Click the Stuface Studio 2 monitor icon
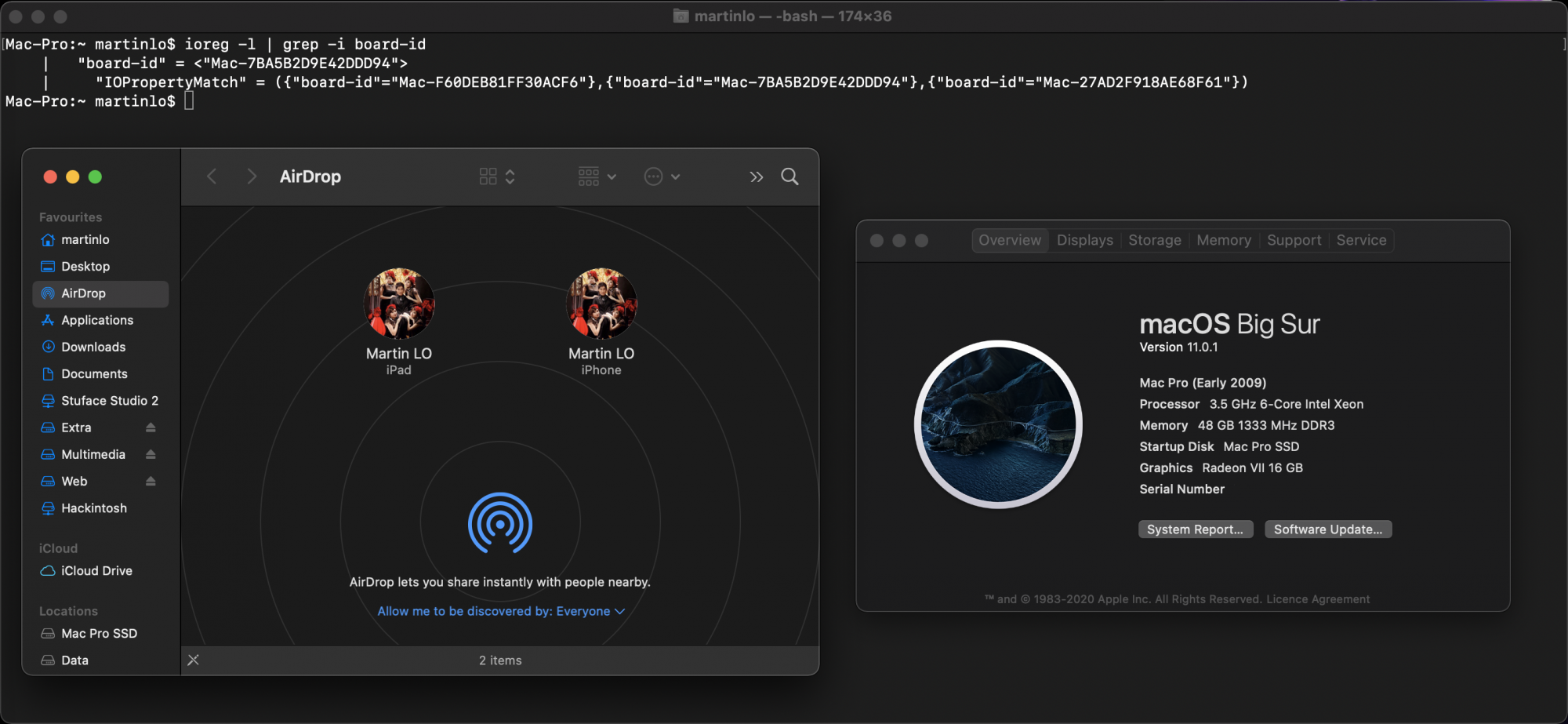Image resolution: width=1568 pixels, height=724 pixels. click(48, 401)
